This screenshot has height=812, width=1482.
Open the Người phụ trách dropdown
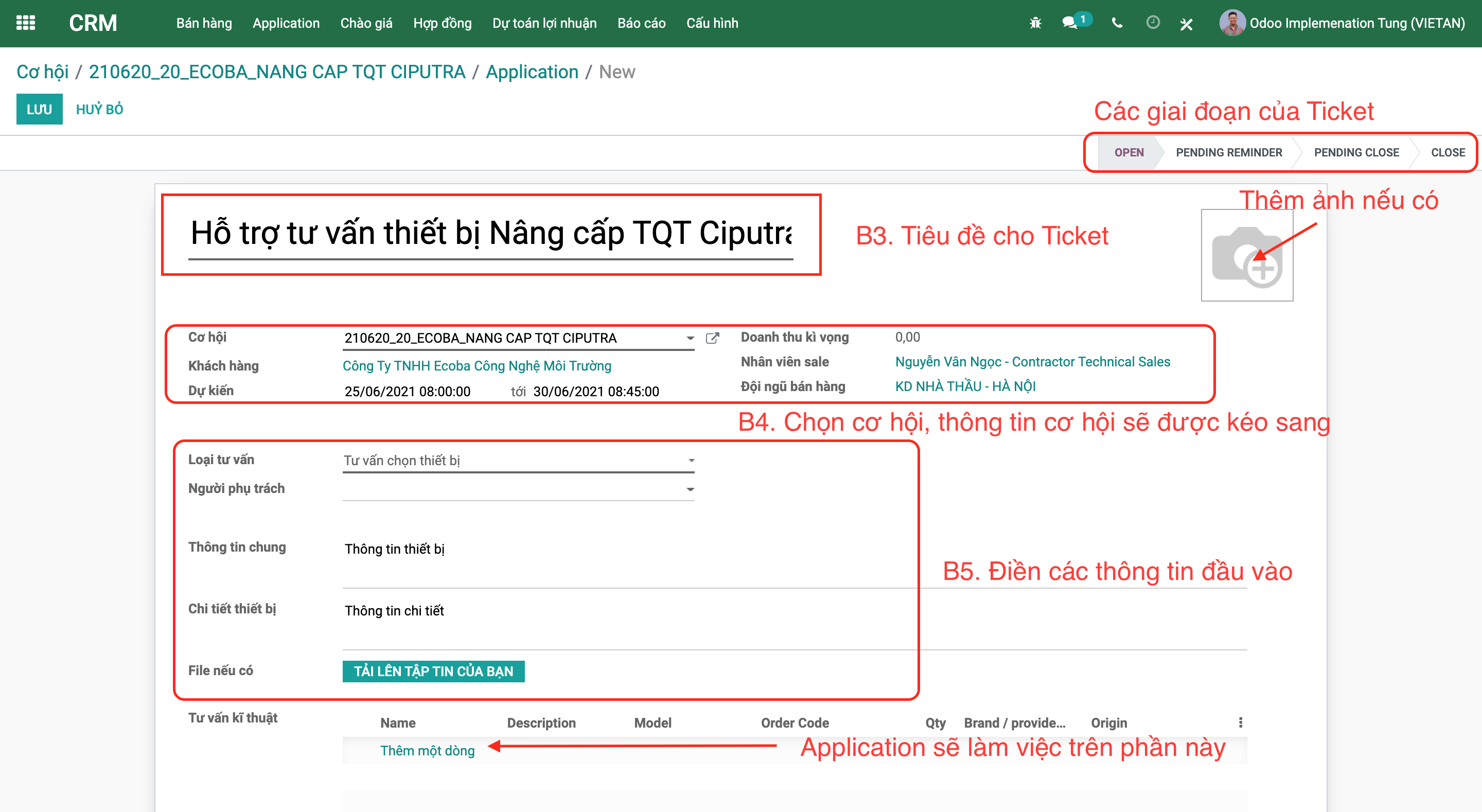click(x=690, y=488)
